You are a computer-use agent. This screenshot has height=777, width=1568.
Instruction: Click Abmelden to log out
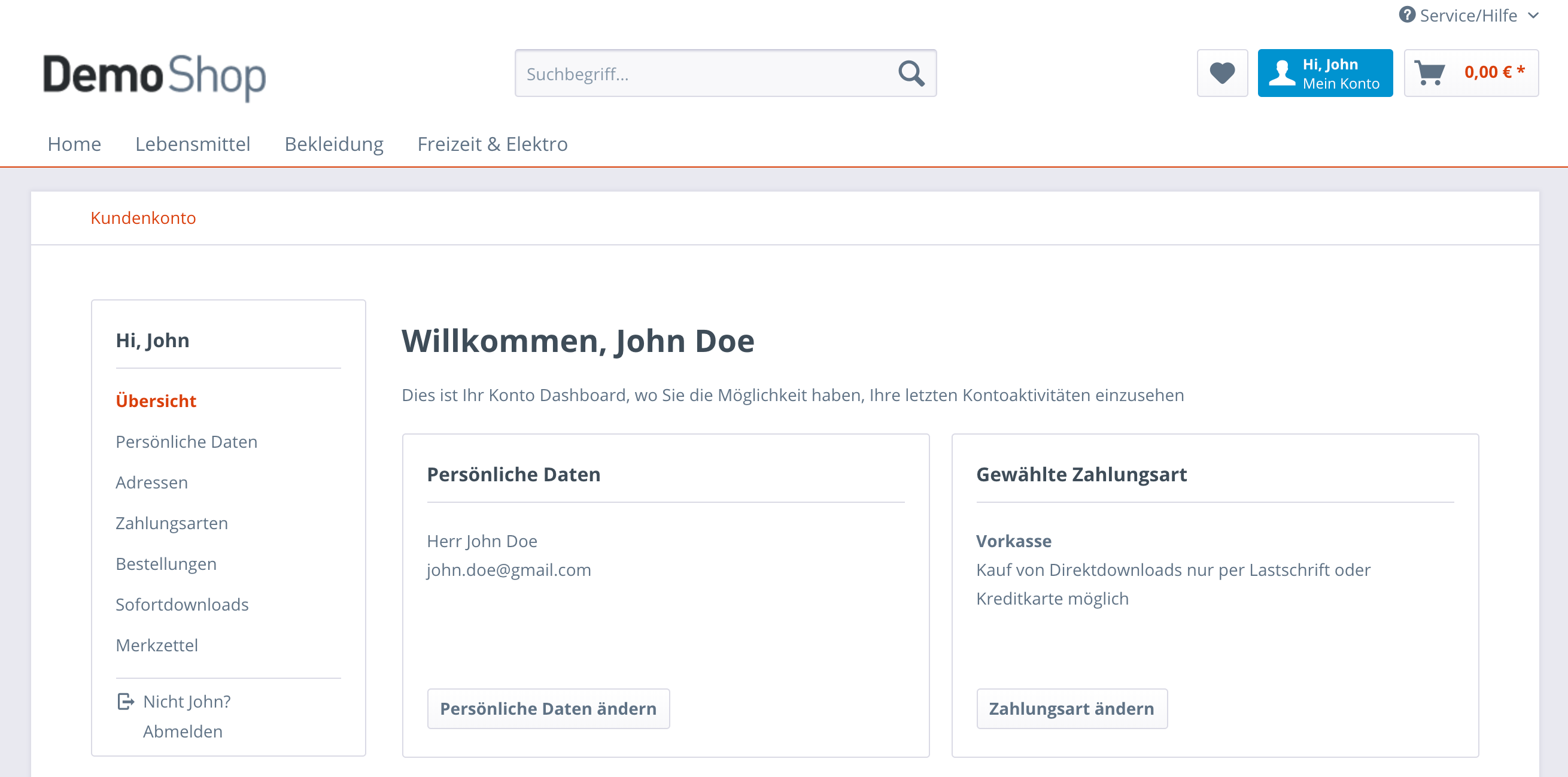tap(183, 732)
